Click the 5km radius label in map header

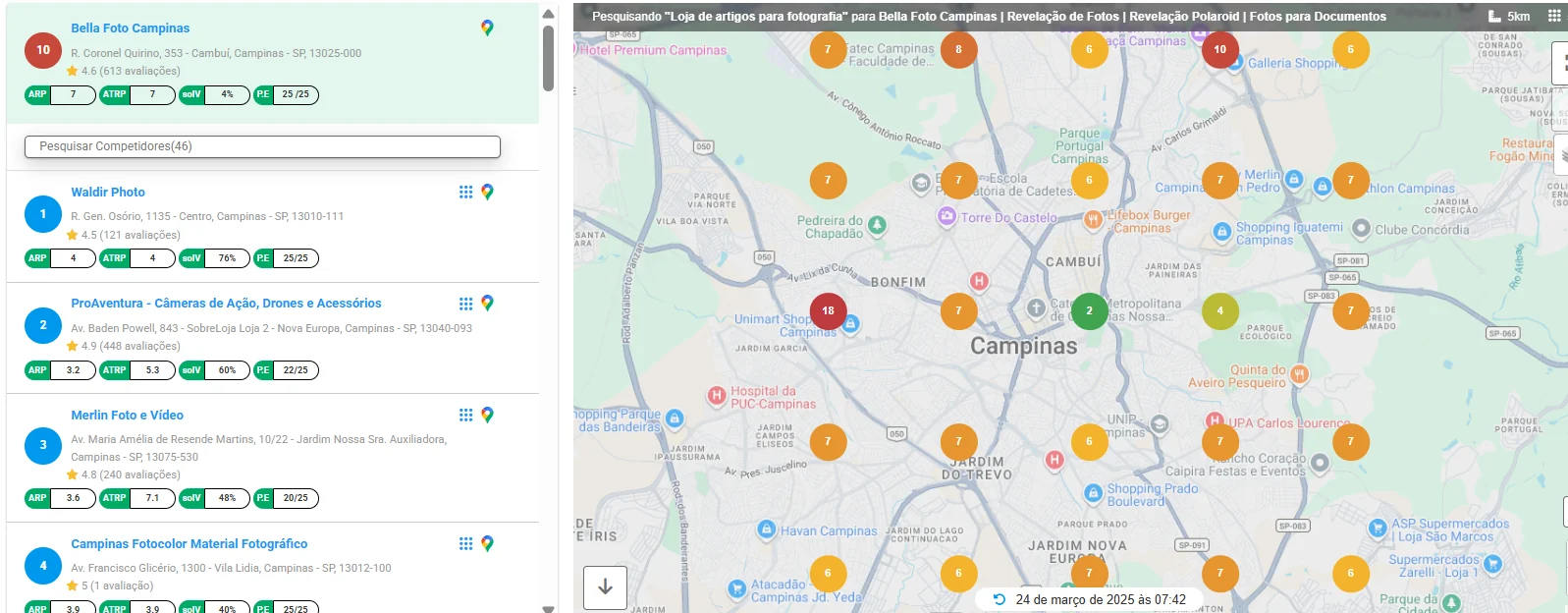click(x=1519, y=17)
